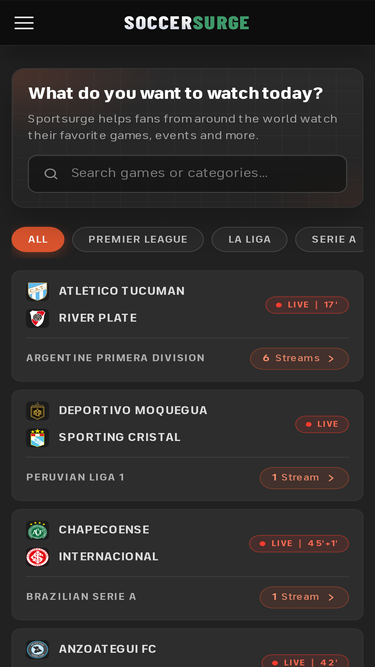Screen dimensions: 375x667
Task: Expand the Brazilian Serie A stream chevron
Action: (331, 598)
